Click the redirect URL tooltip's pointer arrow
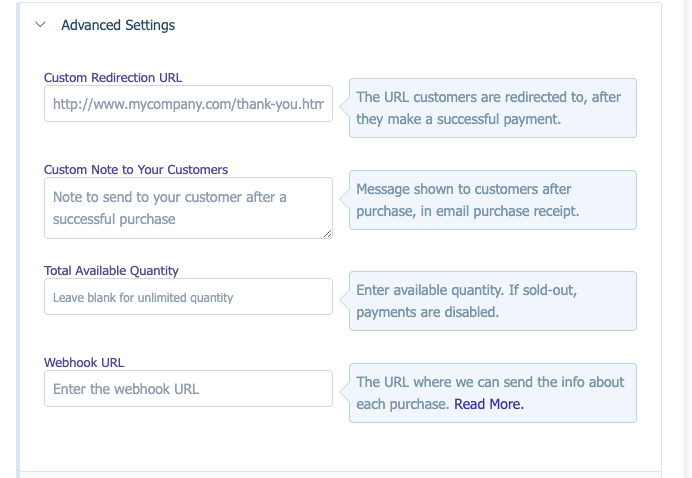The width and height of the screenshot is (692, 478). tap(345, 101)
